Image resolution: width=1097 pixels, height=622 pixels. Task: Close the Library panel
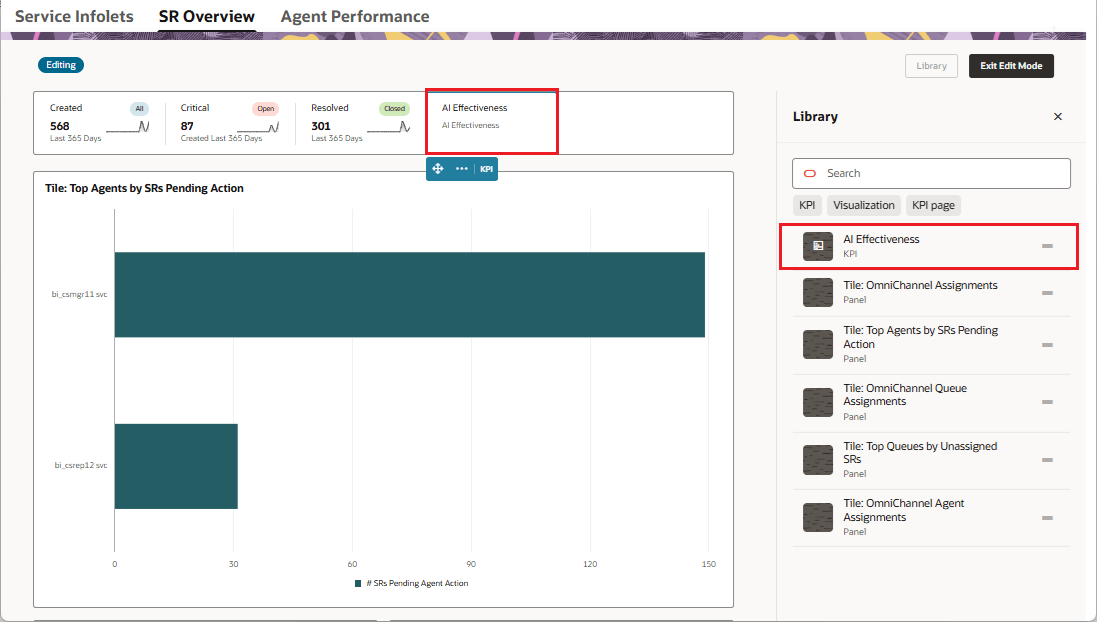click(x=1058, y=117)
